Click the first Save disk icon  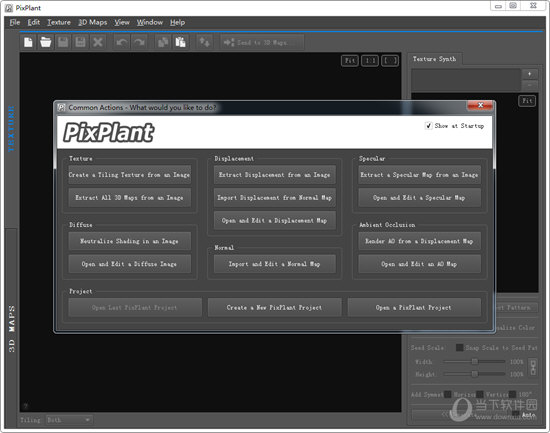click(x=63, y=42)
